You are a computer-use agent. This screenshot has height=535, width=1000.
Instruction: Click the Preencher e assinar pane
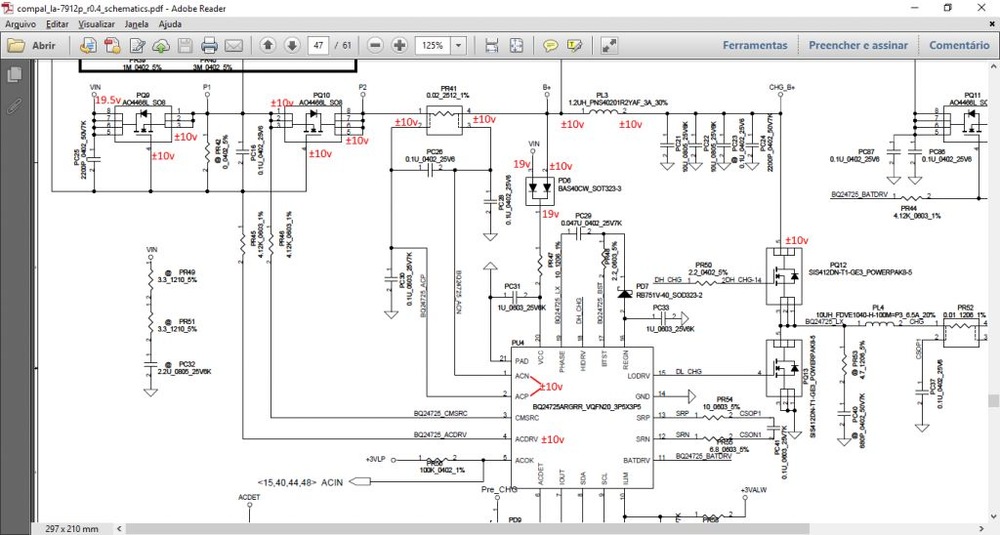coord(858,45)
